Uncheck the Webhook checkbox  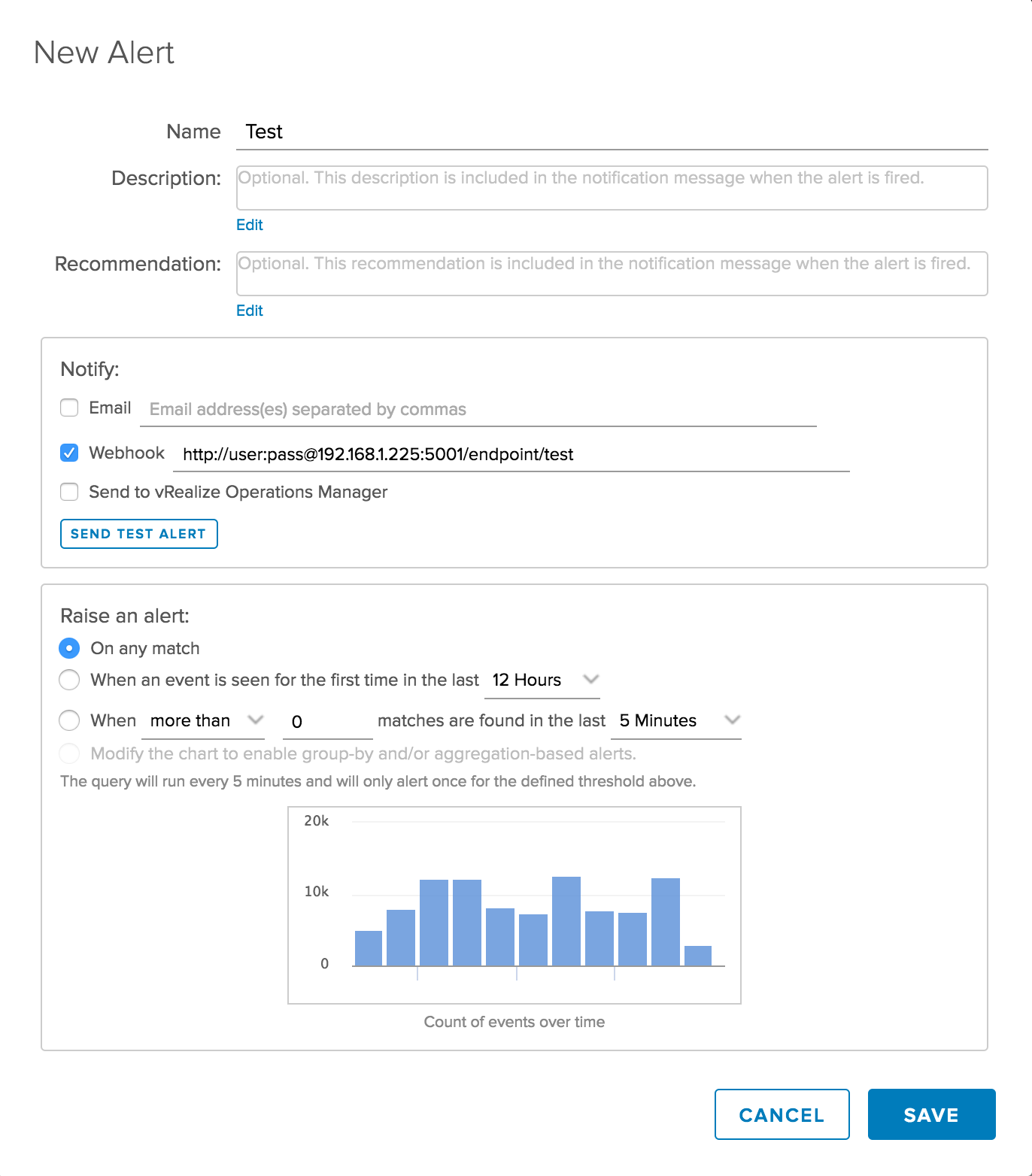[x=69, y=453]
